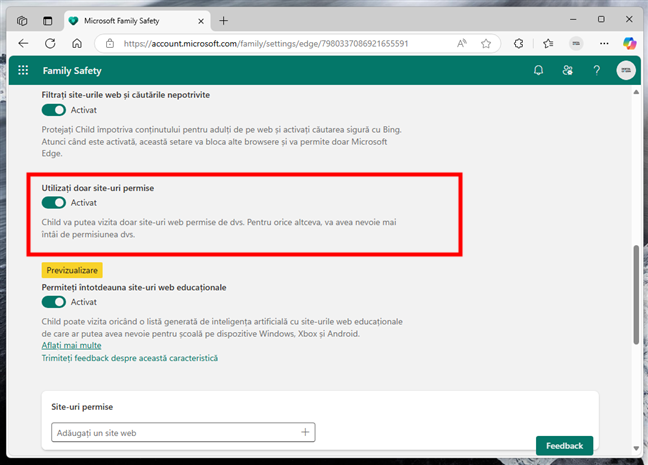This screenshot has width=648, height=465.
Task: Toggle Filtrați site-urile web și căutările nepotrivite
Action: point(54,110)
